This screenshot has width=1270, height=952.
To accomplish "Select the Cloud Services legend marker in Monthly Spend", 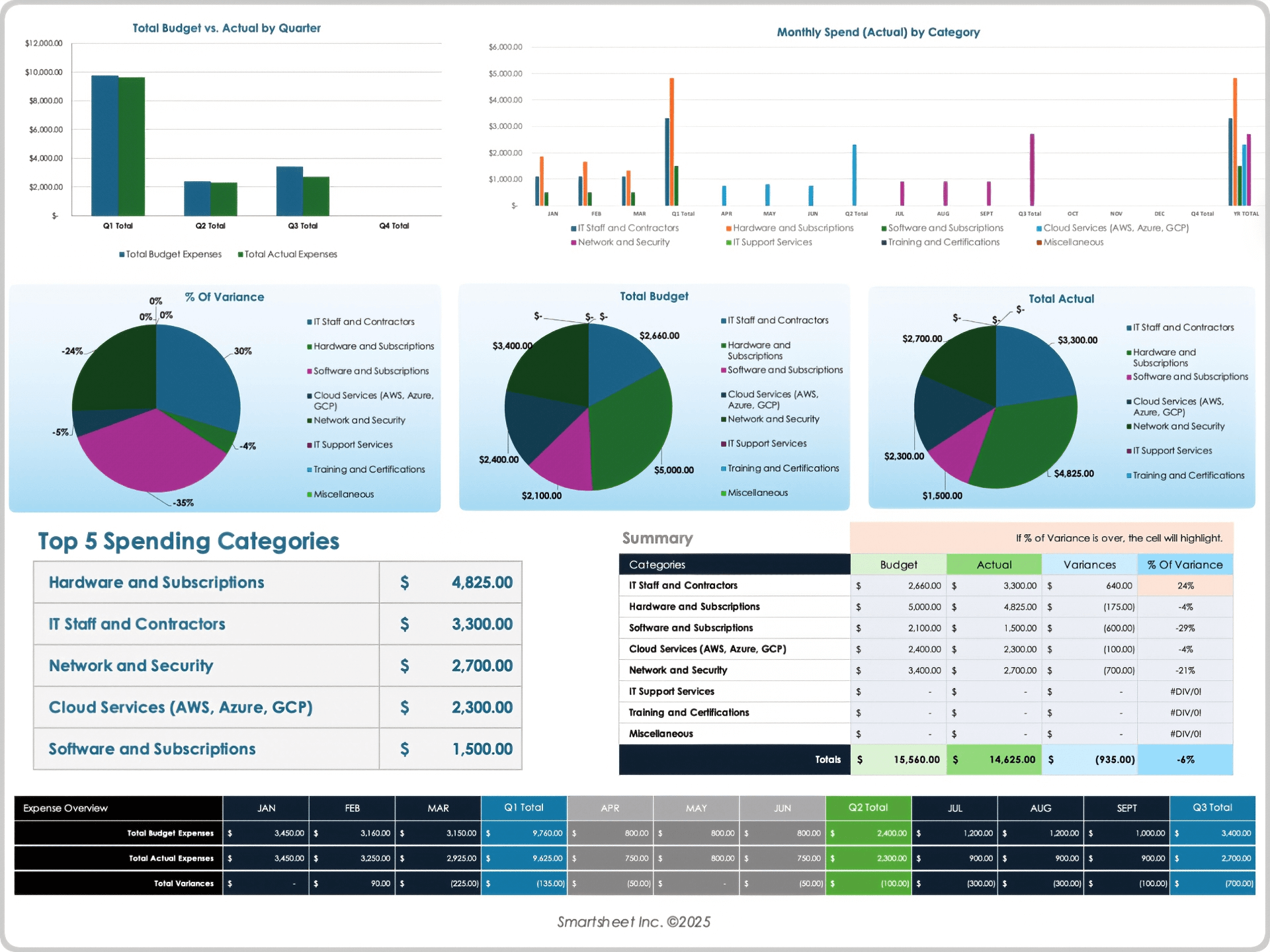I will (x=1039, y=227).
